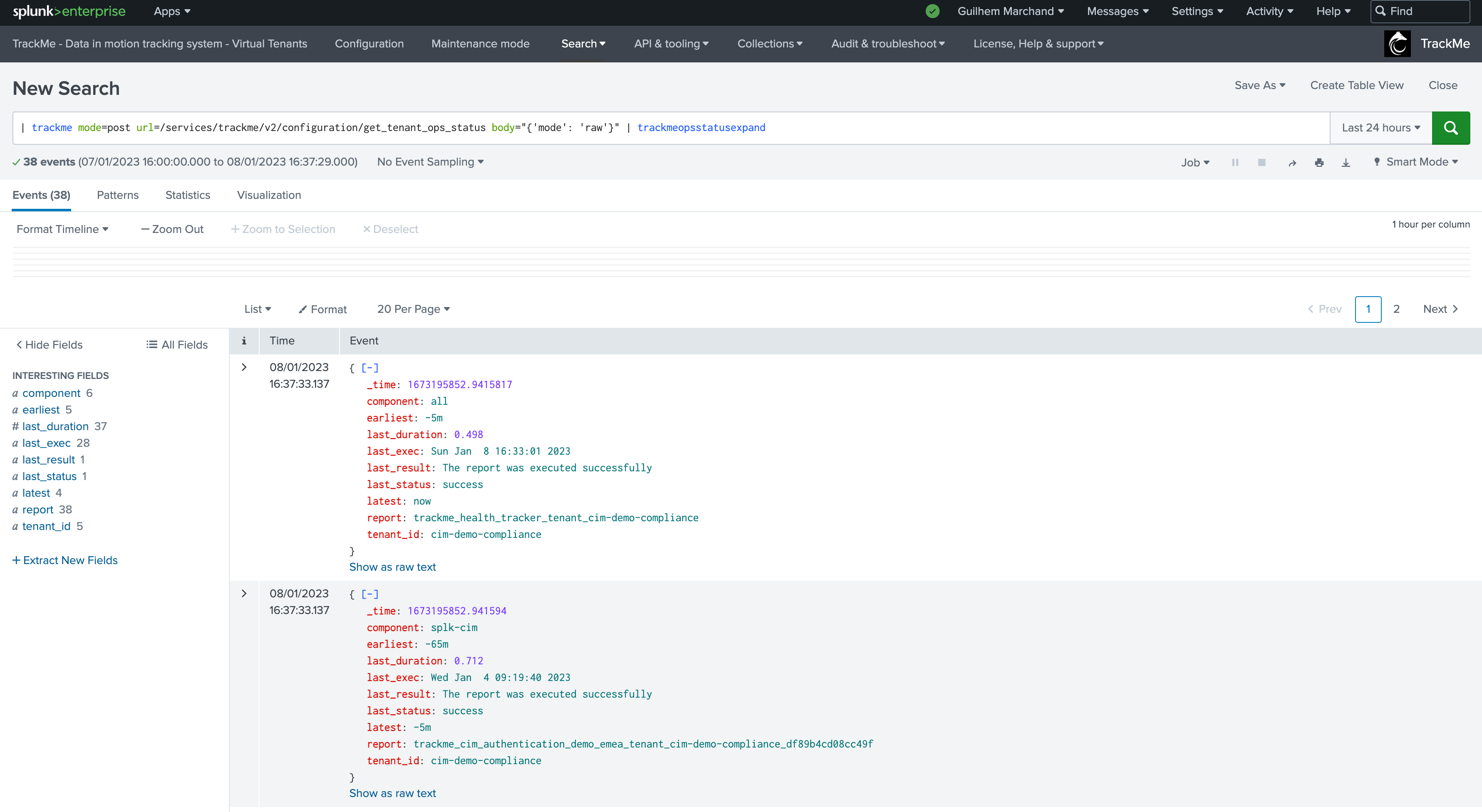Viewport: 1482px width, 812px height.
Task: Click the Time column header
Action: (x=282, y=340)
